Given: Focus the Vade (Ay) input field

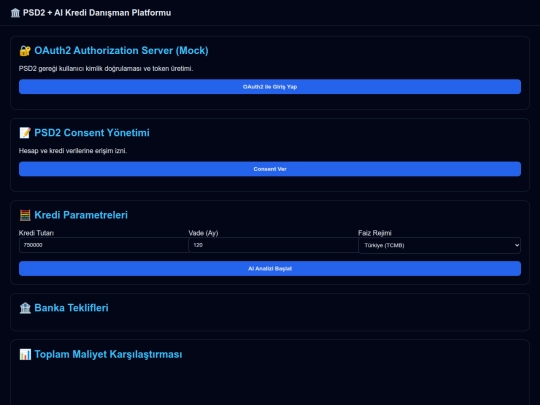Looking at the screenshot, I should point(273,245).
